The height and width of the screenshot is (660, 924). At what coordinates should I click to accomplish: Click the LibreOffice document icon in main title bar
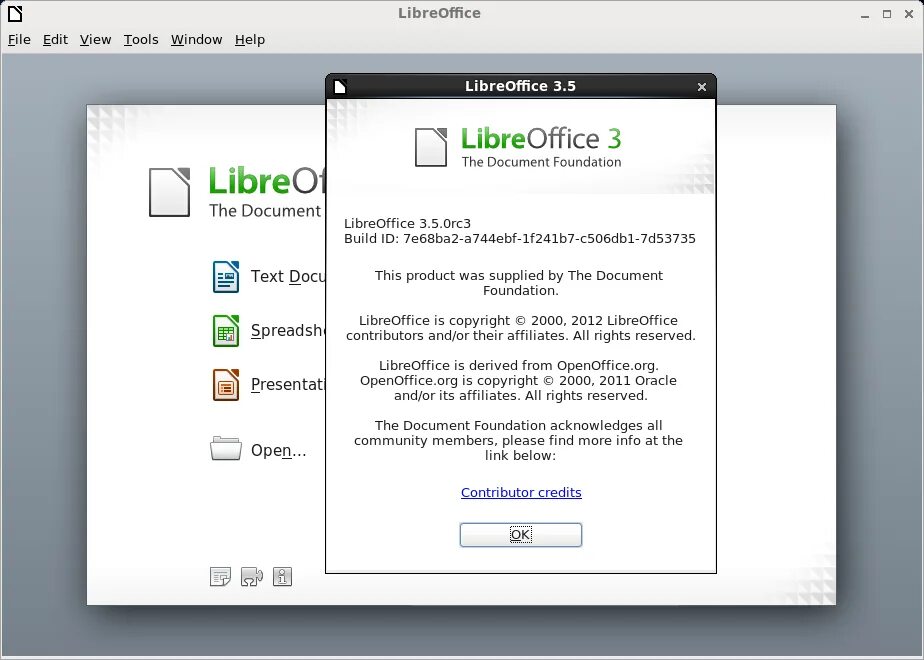pos(15,13)
